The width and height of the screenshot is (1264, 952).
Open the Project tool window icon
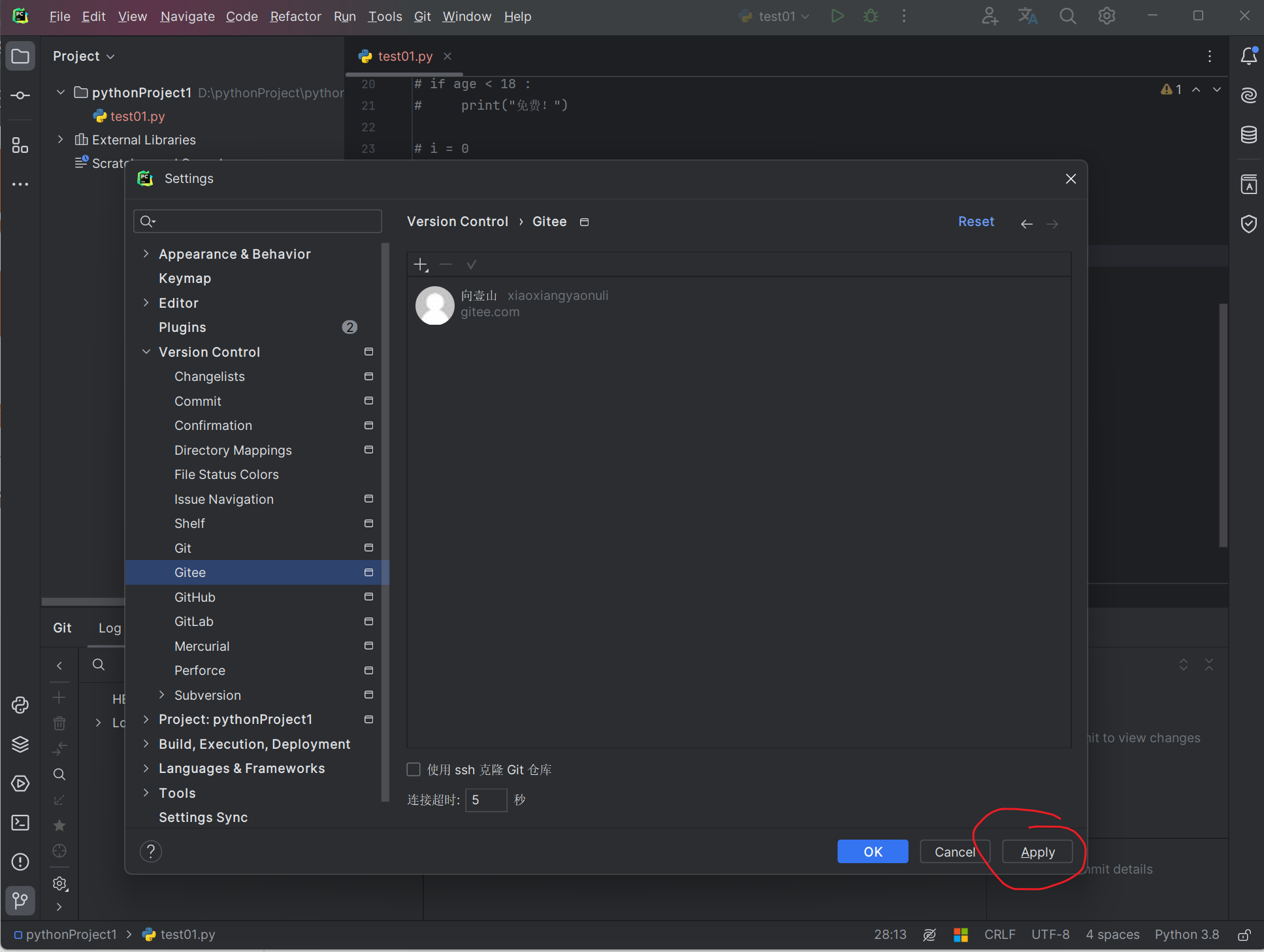[20, 56]
